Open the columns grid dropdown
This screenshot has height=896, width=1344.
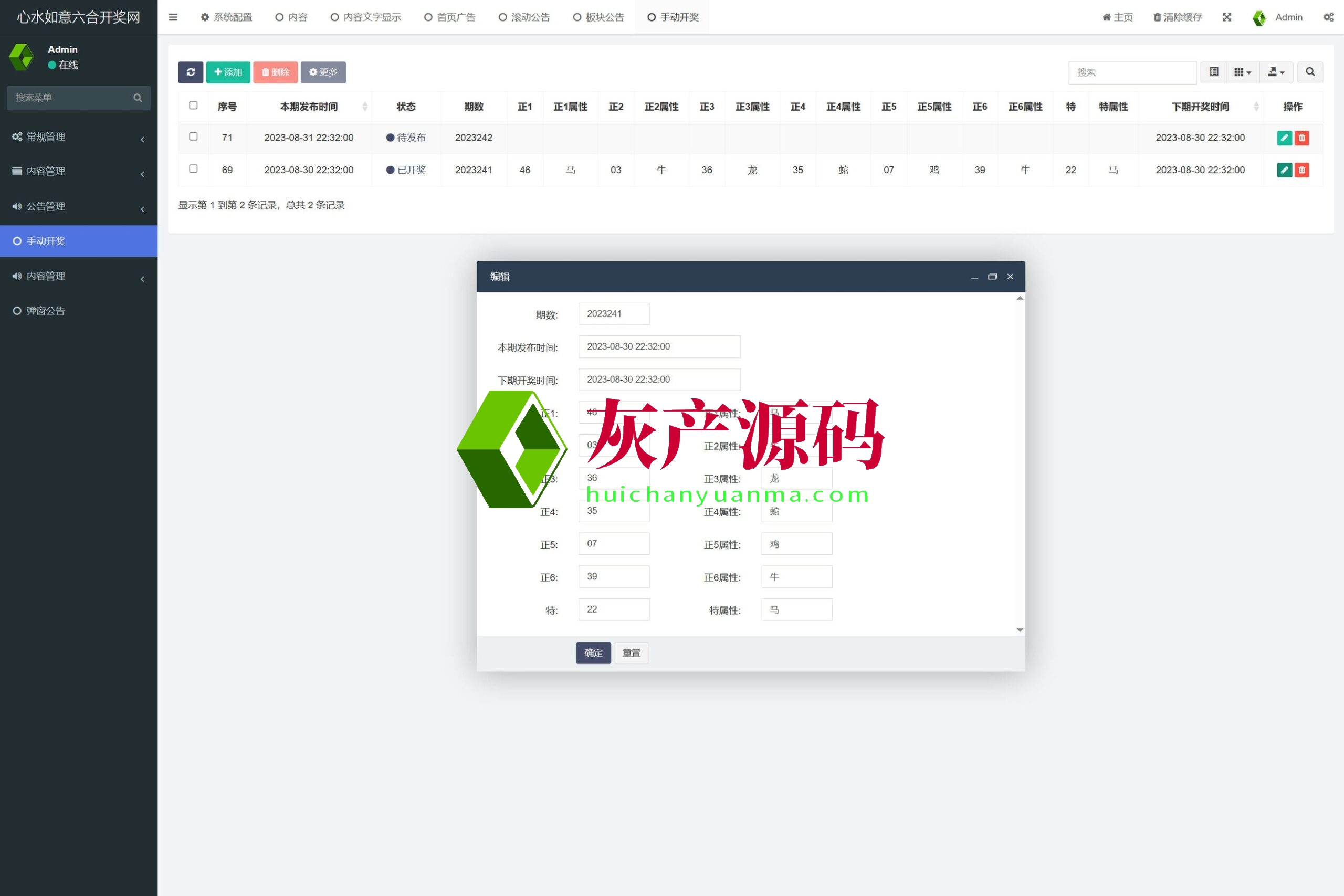(1242, 72)
